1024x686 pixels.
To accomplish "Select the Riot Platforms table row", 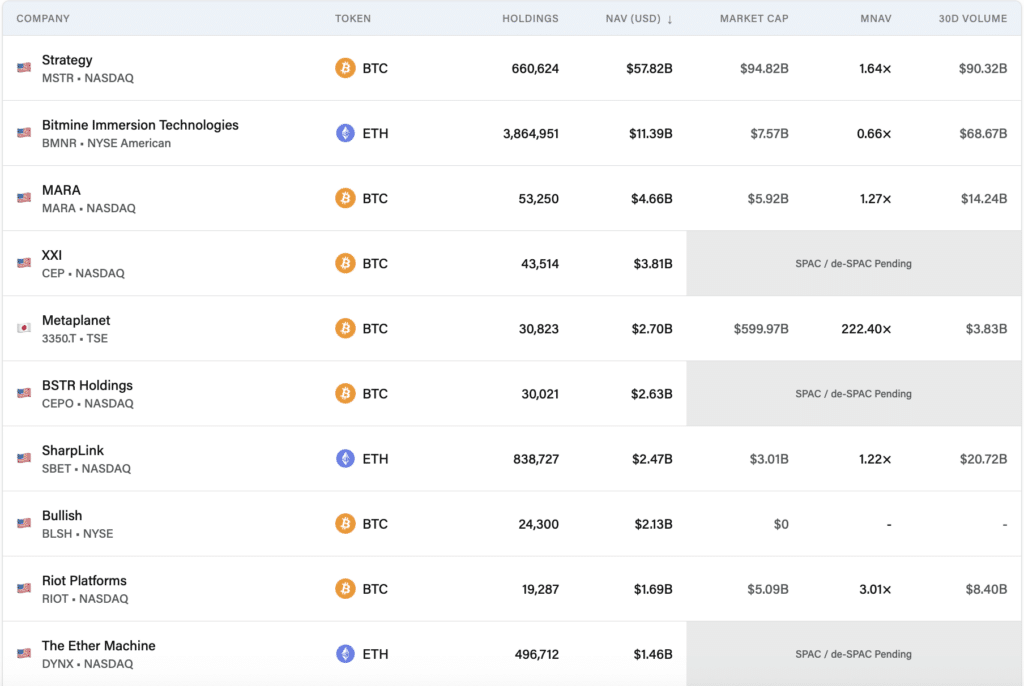I will (512, 588).
